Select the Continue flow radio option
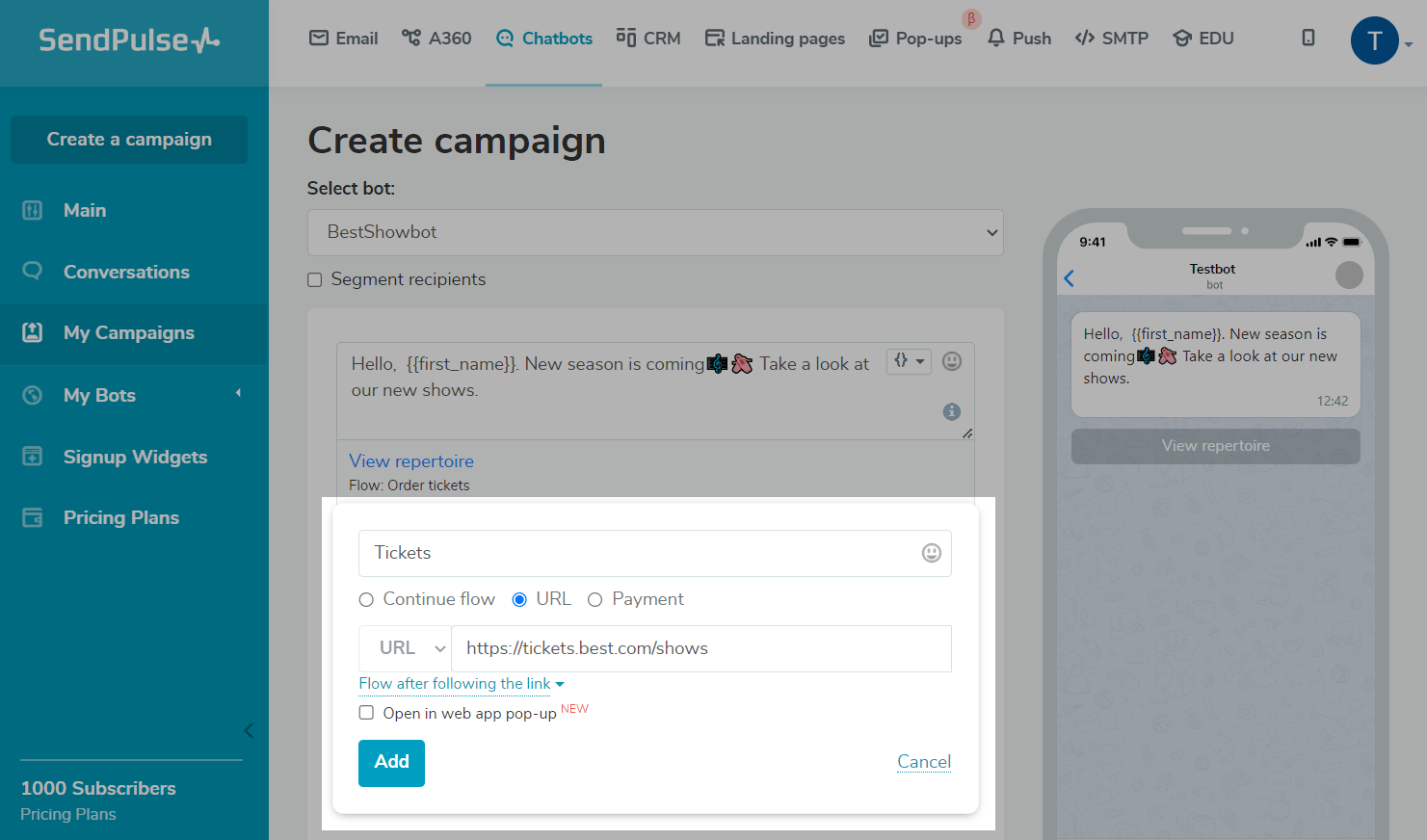The width and height of the screenshot is (1427, 840). (366, 600)
